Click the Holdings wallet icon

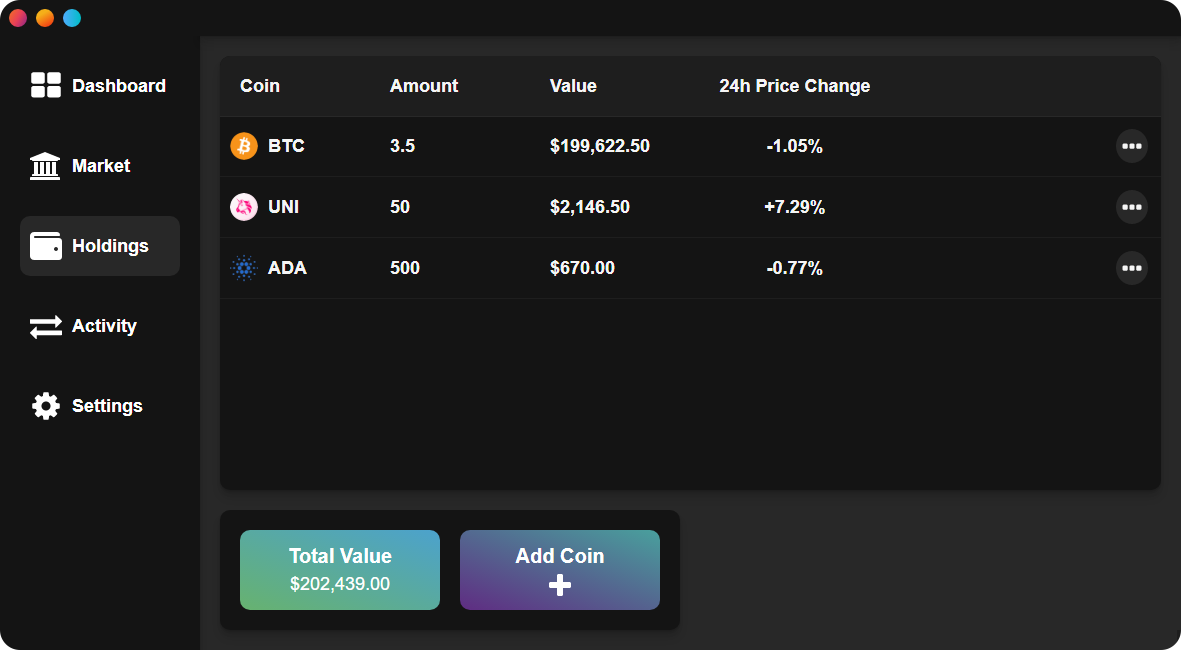coord(46,246)
